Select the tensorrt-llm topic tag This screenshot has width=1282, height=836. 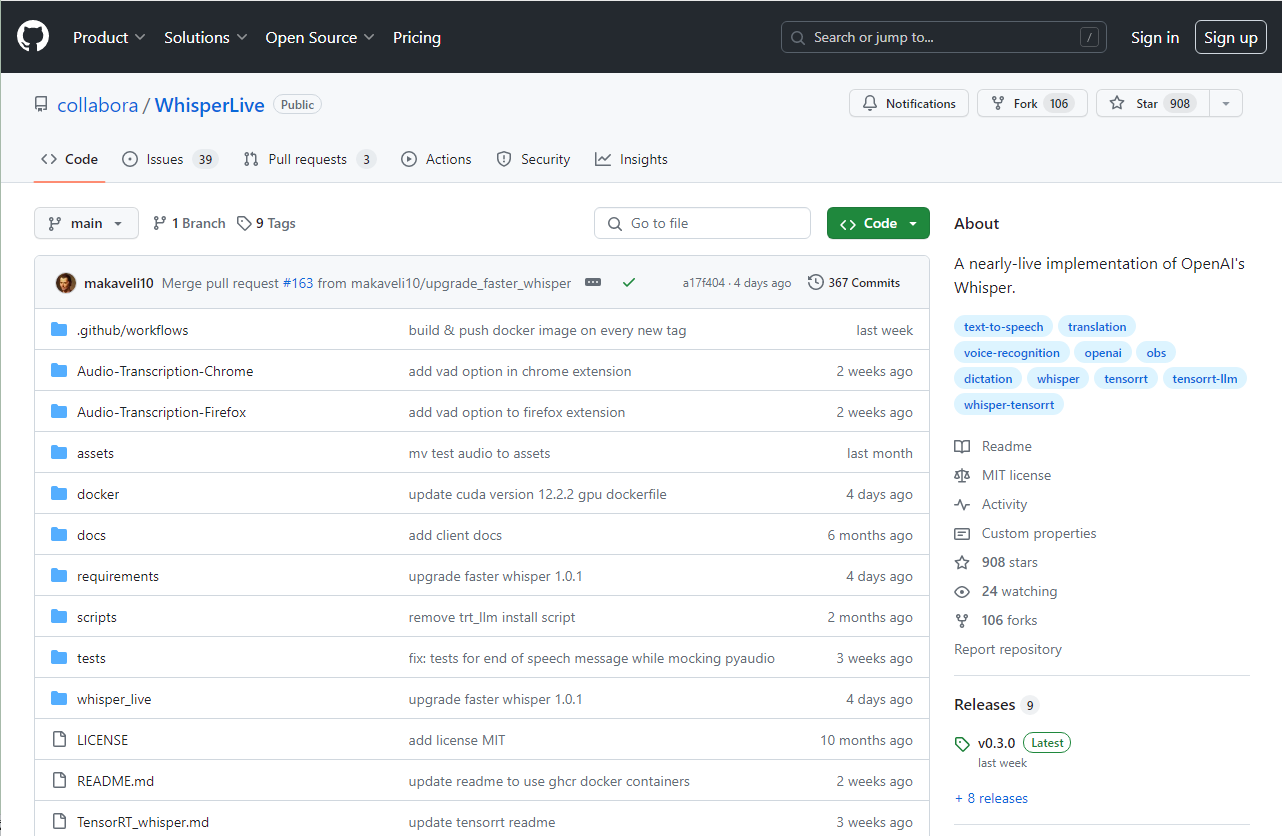tap(1205, 379)
